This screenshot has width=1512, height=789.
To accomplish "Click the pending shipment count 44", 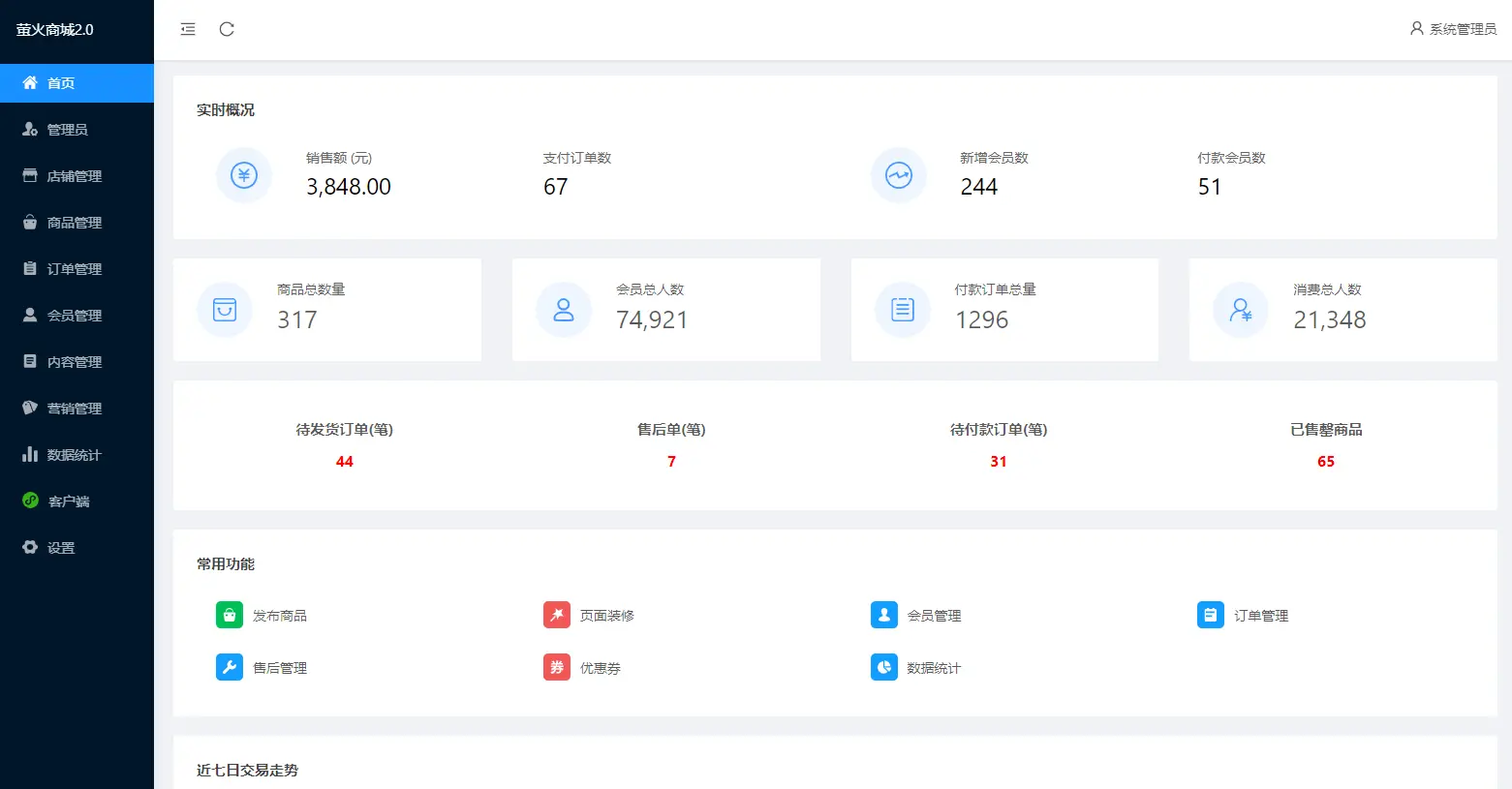I will coord(344,462).
